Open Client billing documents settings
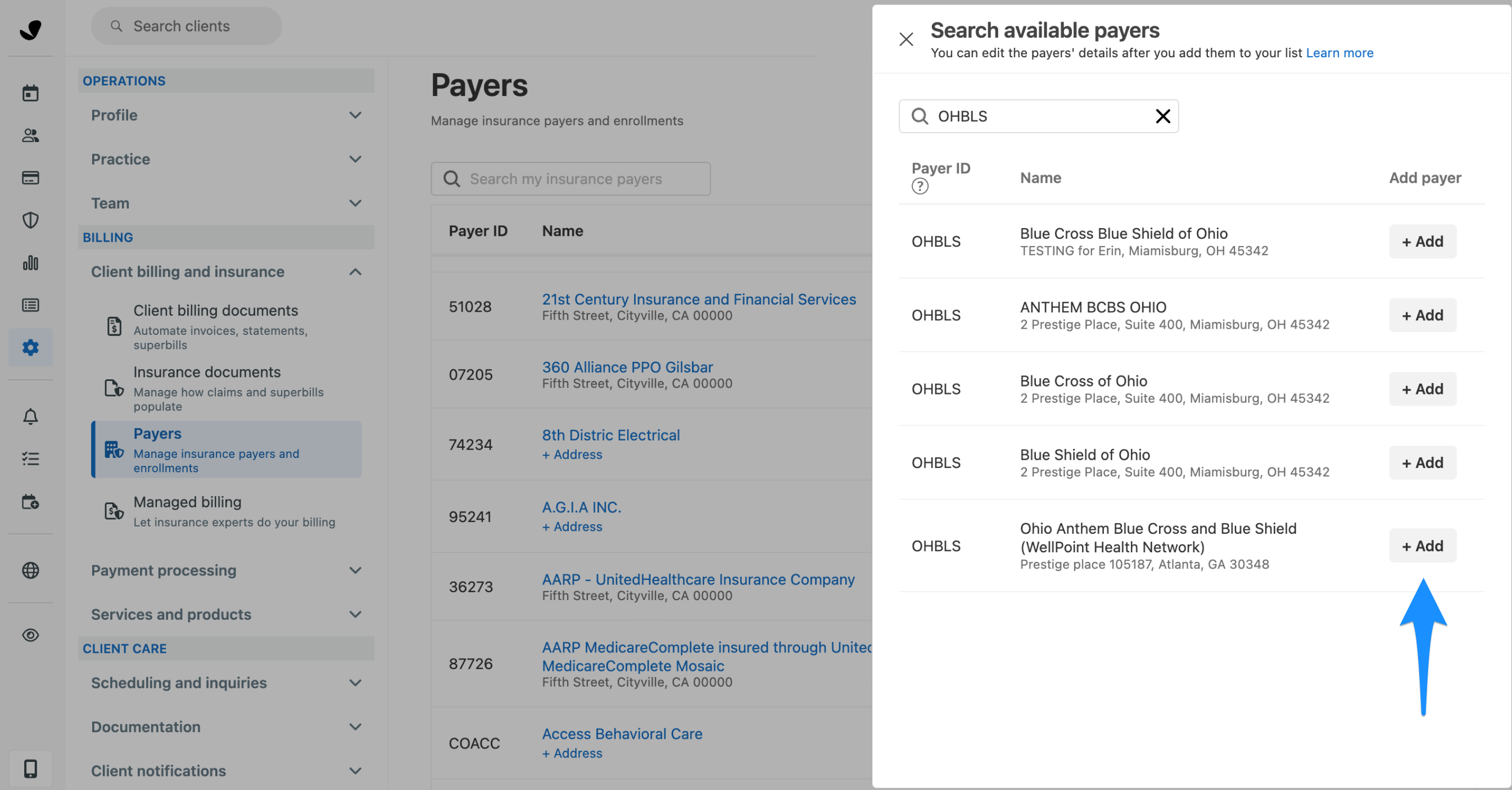 [x=227, y=326]
